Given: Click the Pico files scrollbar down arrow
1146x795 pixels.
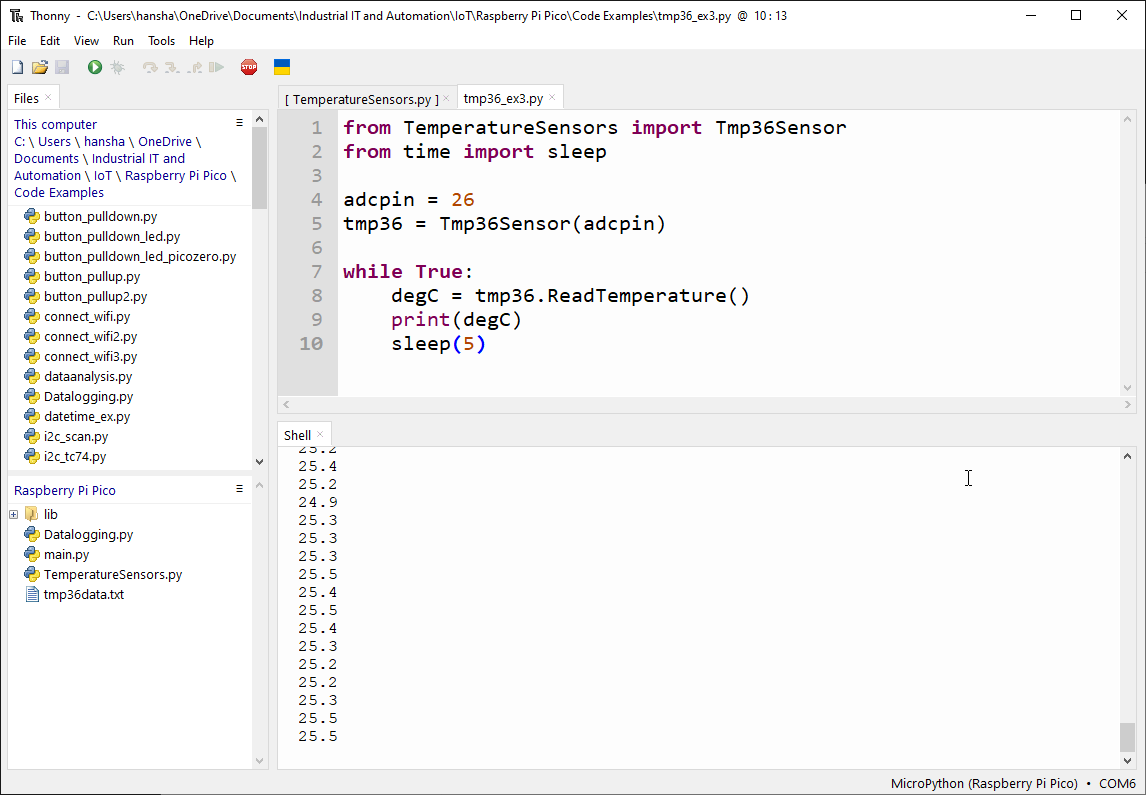Looking at the screenshot, I should click(x=259, y=761).
